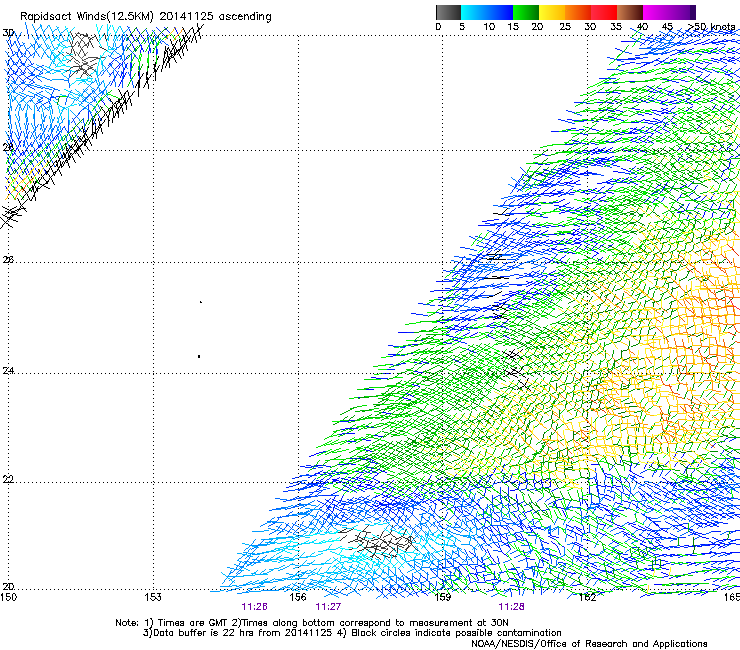Click the legend tick label '45'
Screen dimensions: 740x650
point(667,27)
